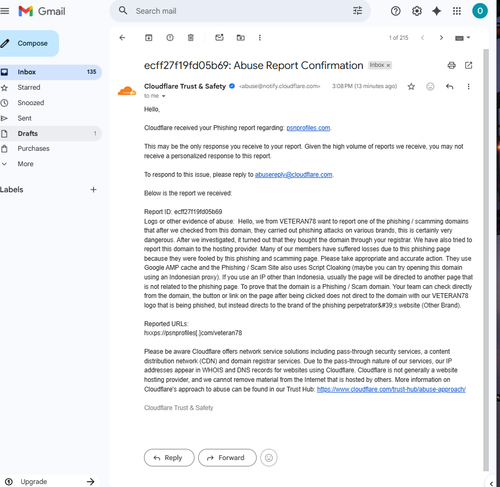Viewport: 500px width, 487px height.
Task: Open Drafts folder
Action: click(50, 133)
